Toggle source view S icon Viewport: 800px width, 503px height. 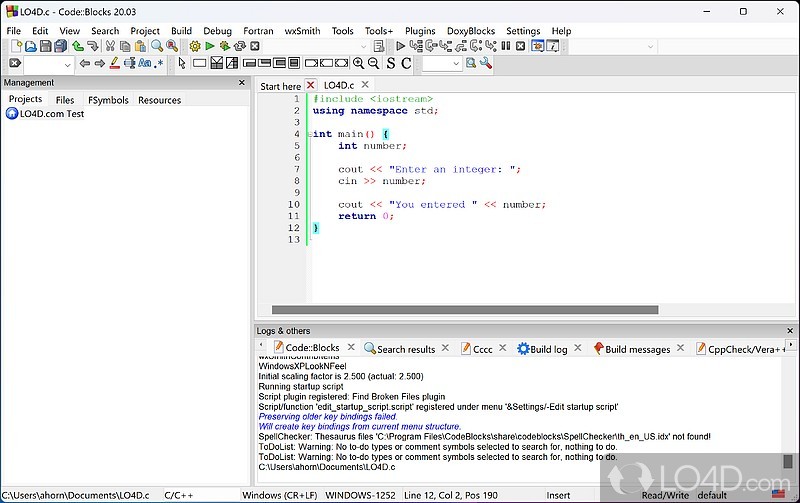click(x=391, y=63)
